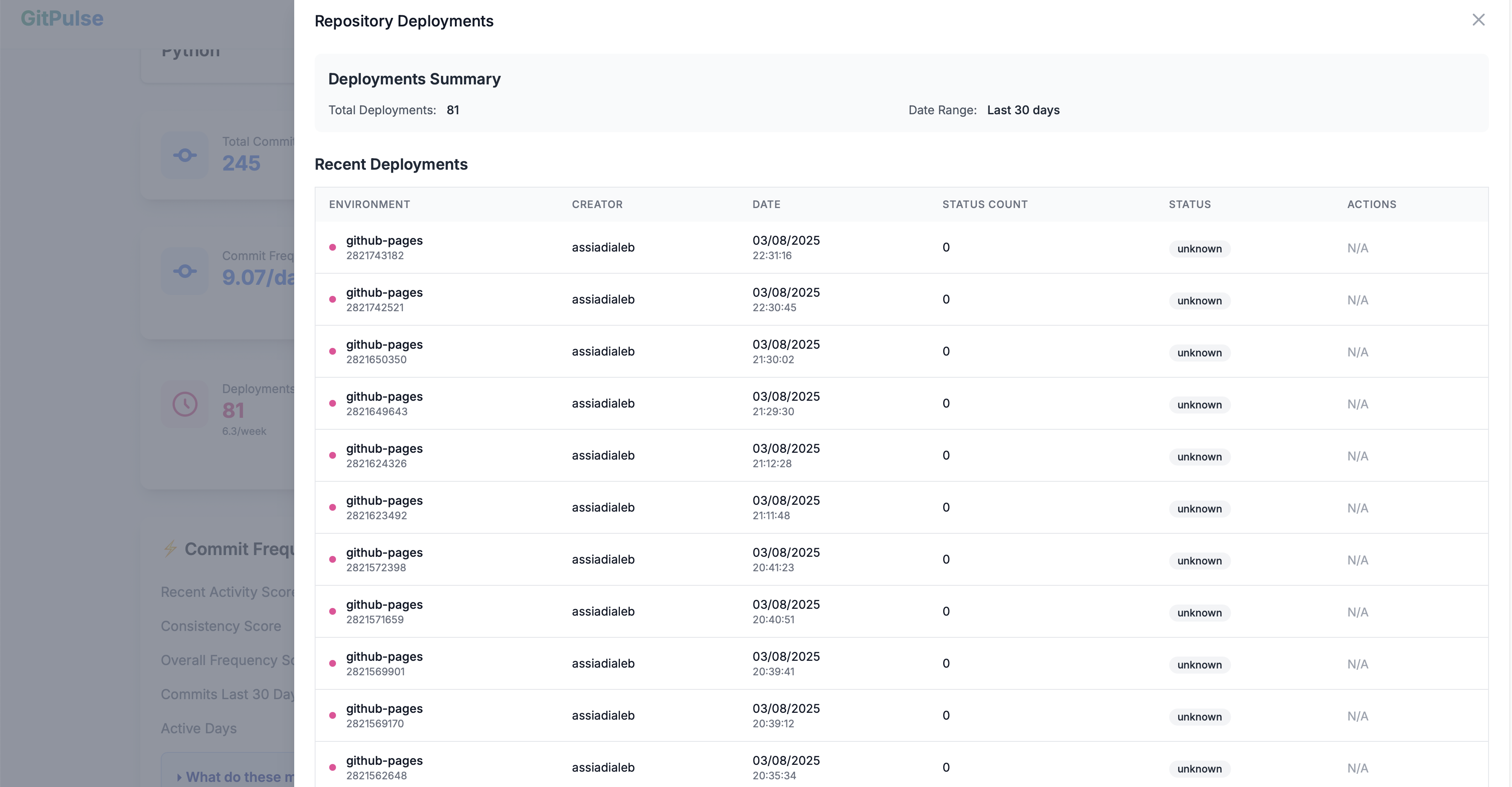Screen dimensions: 1512x787
Task: Click the STATUS COUNT column header
Action: click(985, 204)
